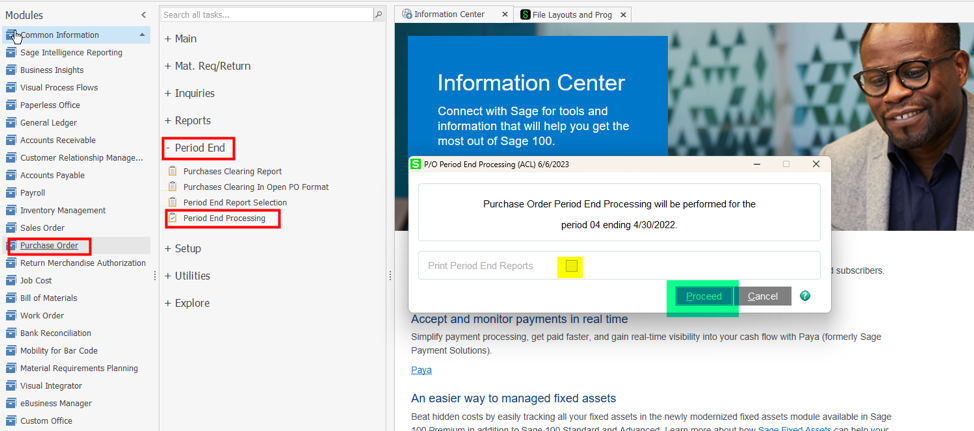Click the Business Insights module icon
This screenshot has width=974, height=431.
[11, 70]
